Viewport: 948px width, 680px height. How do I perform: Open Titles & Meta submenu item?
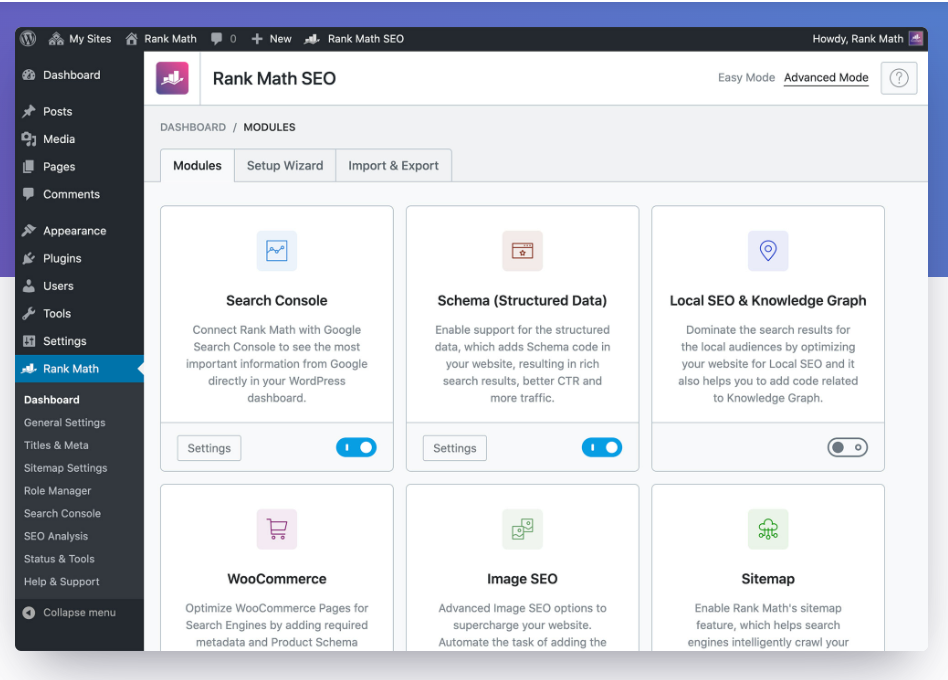click(x=56, y=445)
